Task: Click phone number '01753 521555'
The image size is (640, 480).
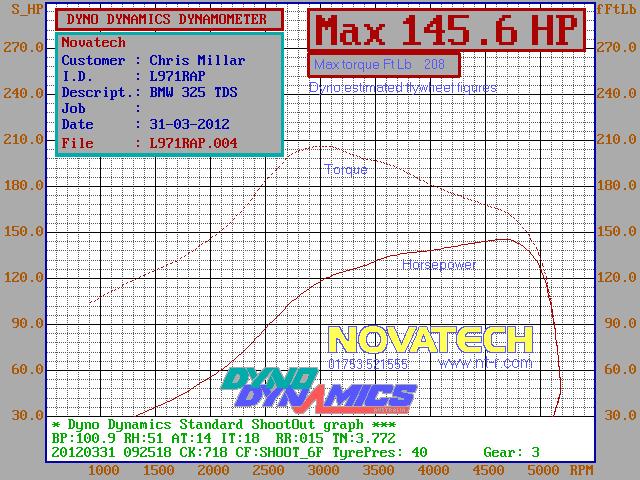Action: pos(368,364)
